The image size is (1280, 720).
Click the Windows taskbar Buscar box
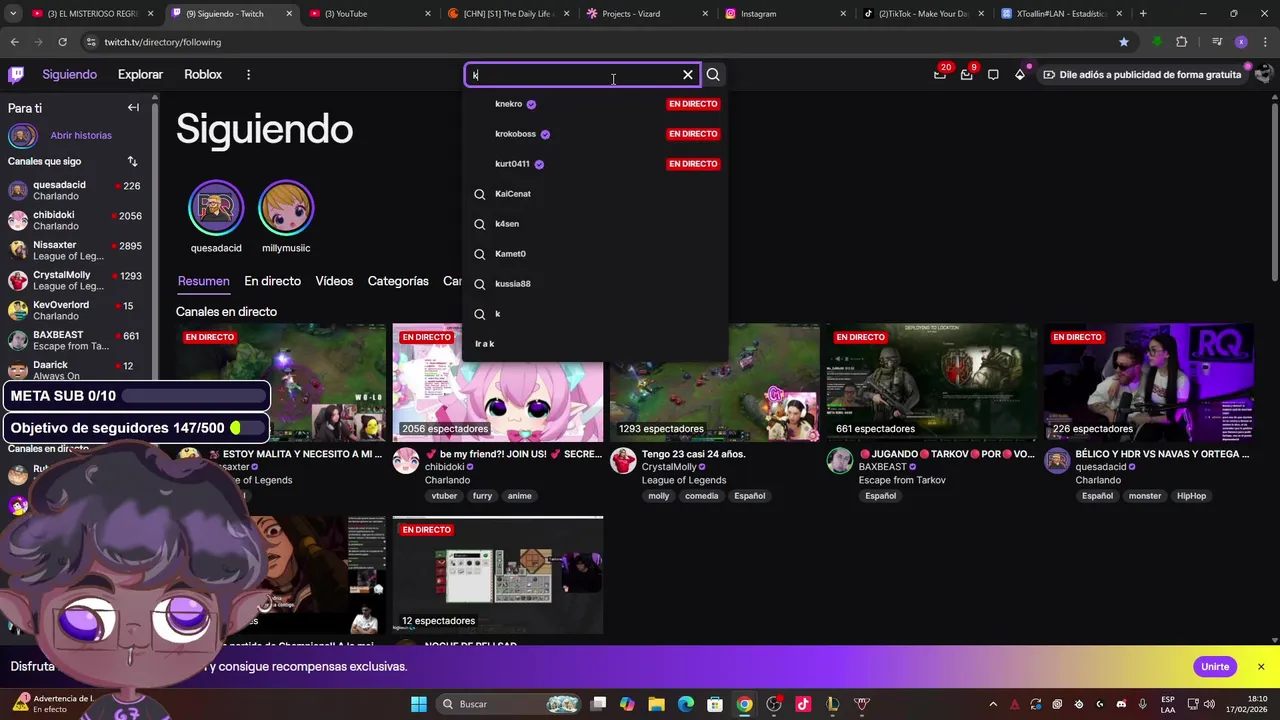(x=509, y=704)
